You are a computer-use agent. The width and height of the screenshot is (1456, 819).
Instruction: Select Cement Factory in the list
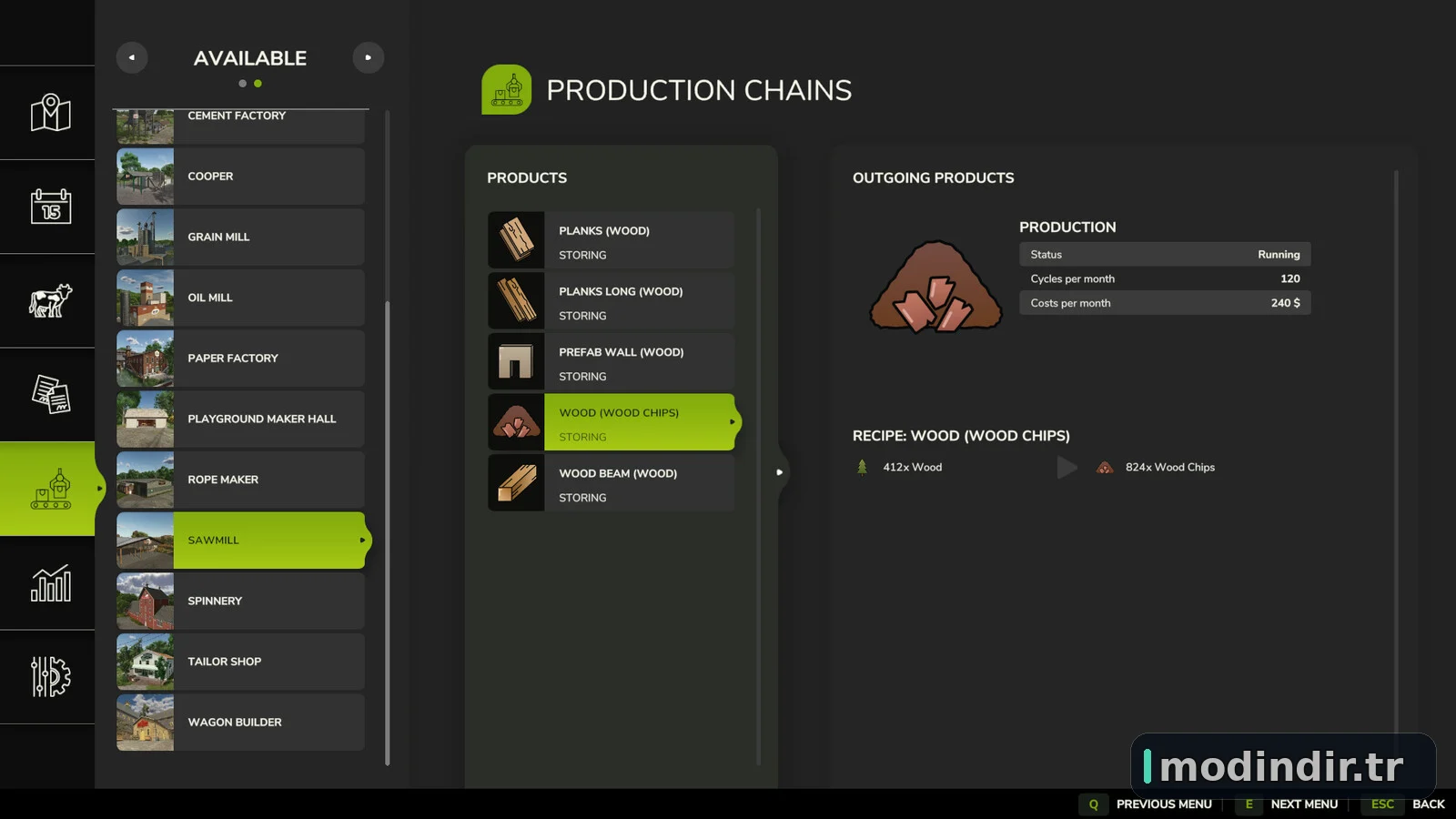240,126
